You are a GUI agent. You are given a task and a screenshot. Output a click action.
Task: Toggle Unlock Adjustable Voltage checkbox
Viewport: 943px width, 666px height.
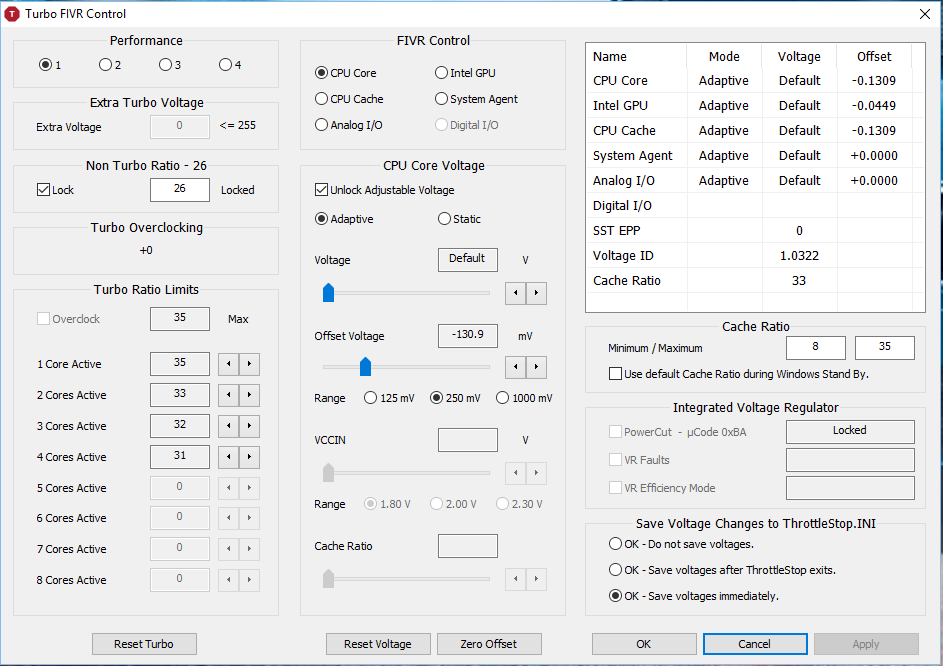tap(321, 190)
